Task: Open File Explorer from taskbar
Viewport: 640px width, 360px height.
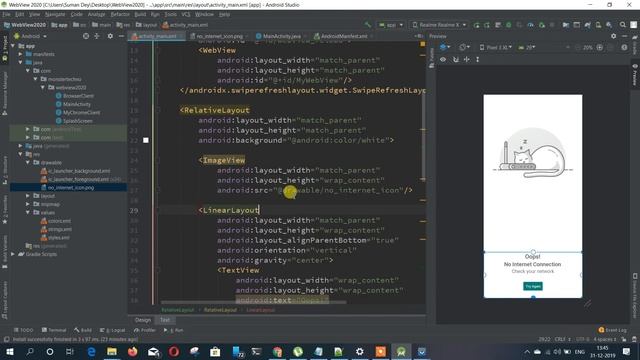Action: click(x=112, y=351)
